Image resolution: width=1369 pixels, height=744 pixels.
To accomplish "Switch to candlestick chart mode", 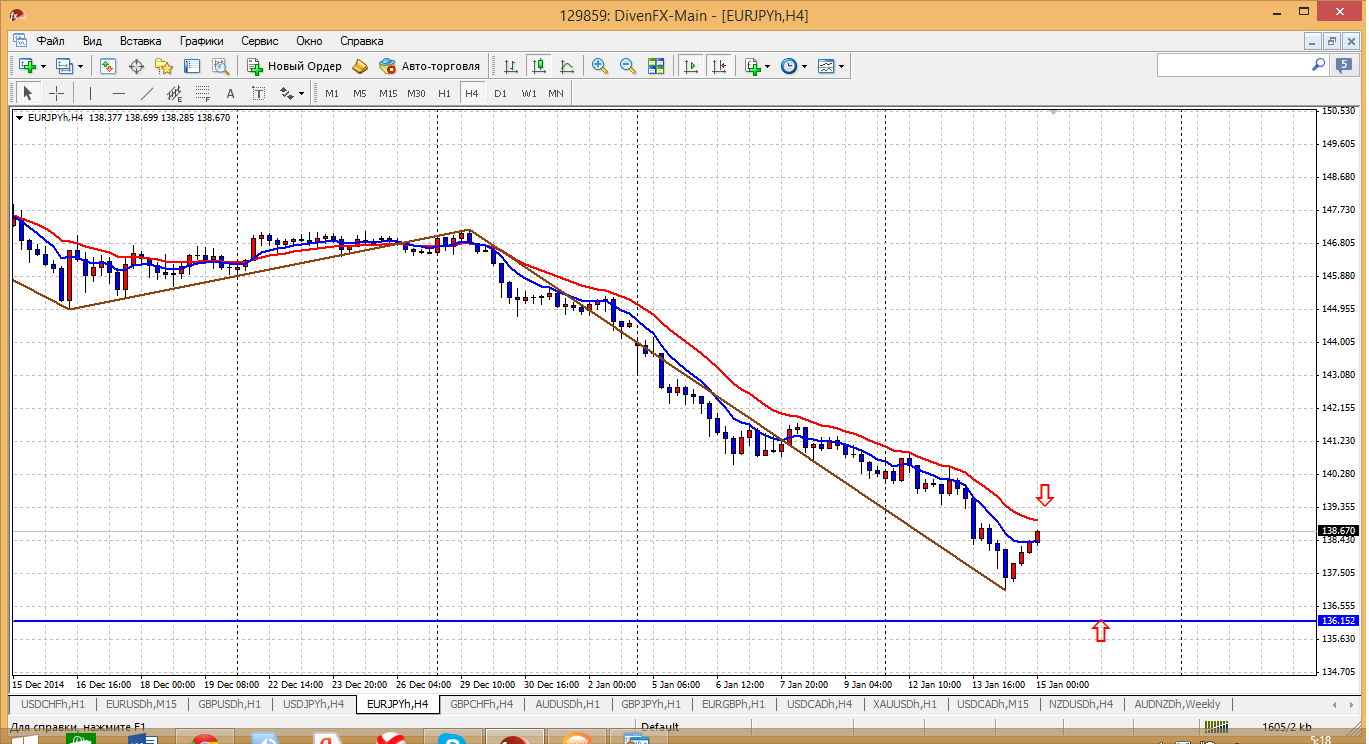I will [x=539, y=66].
